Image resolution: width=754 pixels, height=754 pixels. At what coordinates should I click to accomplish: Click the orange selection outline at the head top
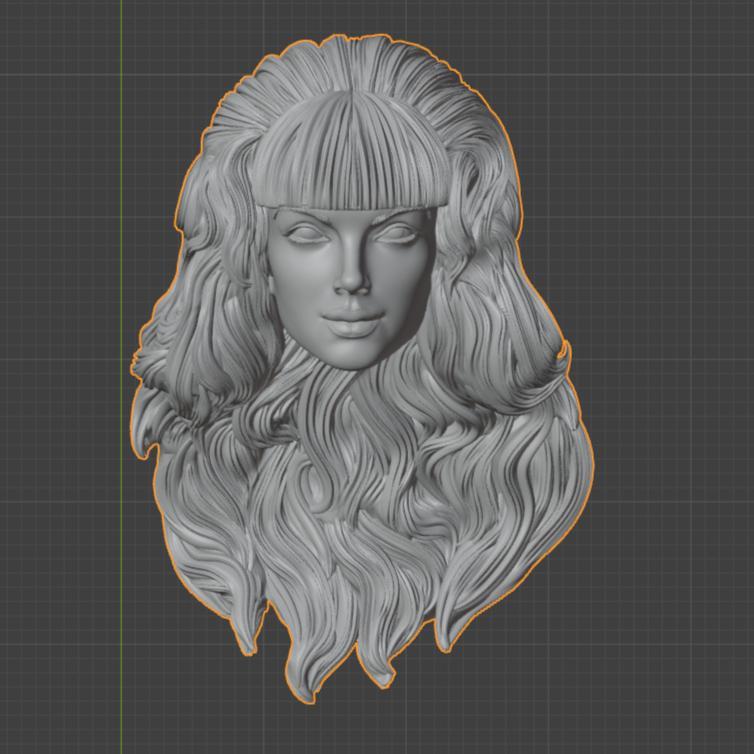(353, 36)
